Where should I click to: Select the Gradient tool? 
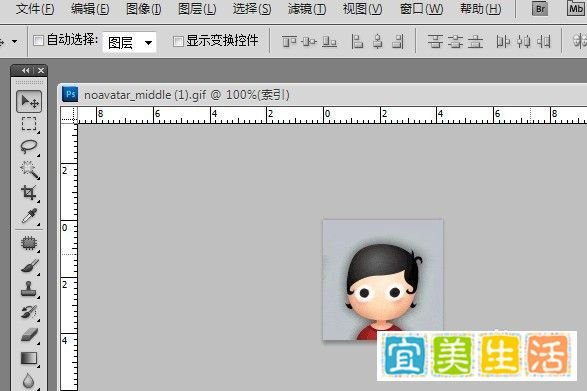pos(29,358)
